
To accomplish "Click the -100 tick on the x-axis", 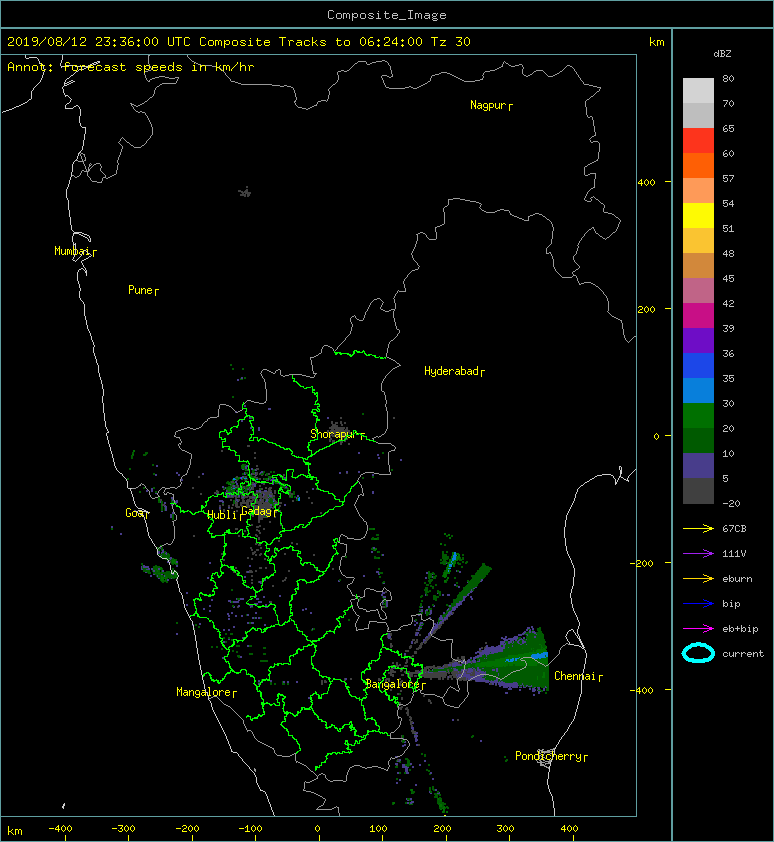I will tap(250, 829).
